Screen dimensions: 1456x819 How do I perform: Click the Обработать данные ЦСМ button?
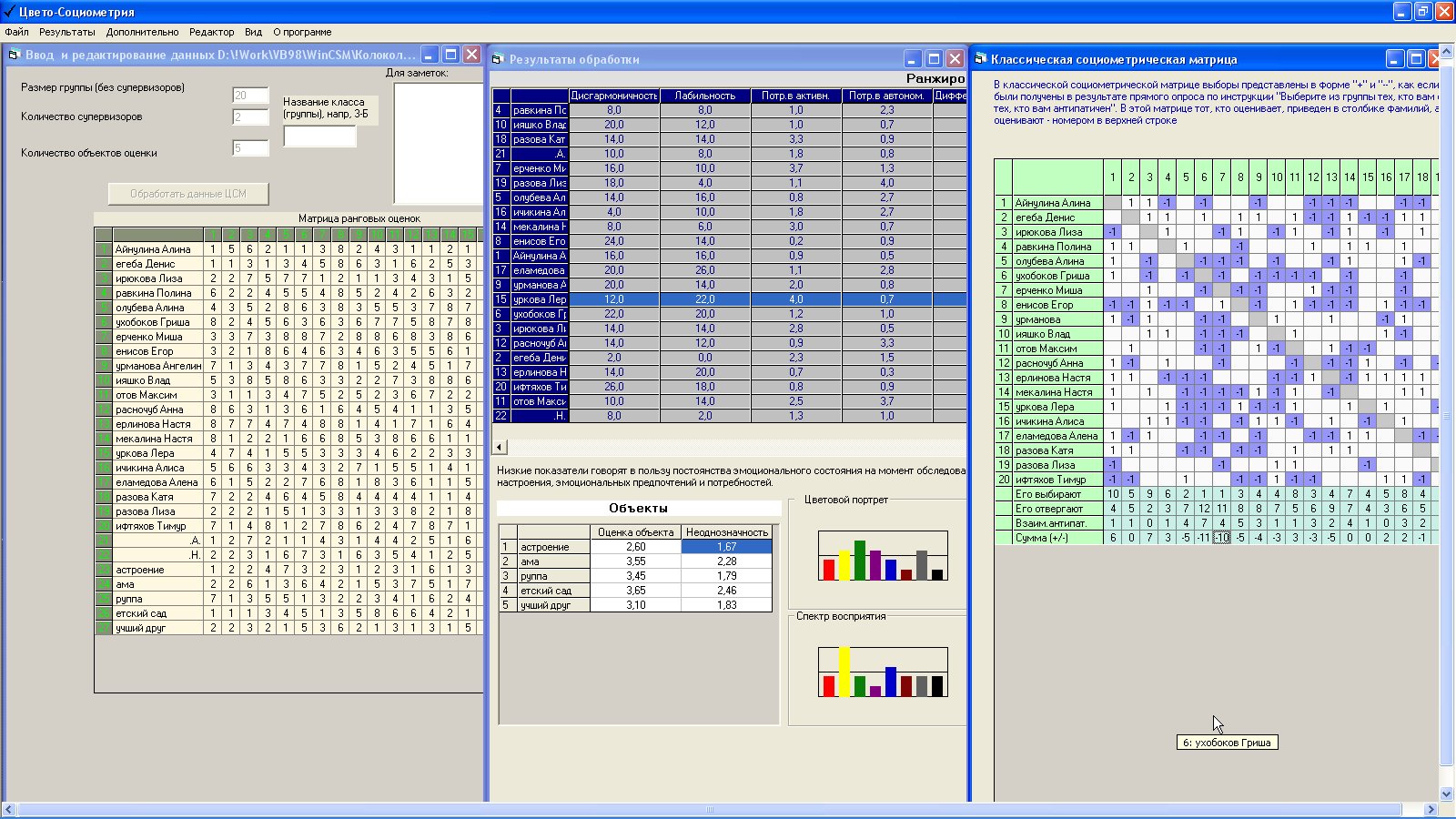[188, 194]
